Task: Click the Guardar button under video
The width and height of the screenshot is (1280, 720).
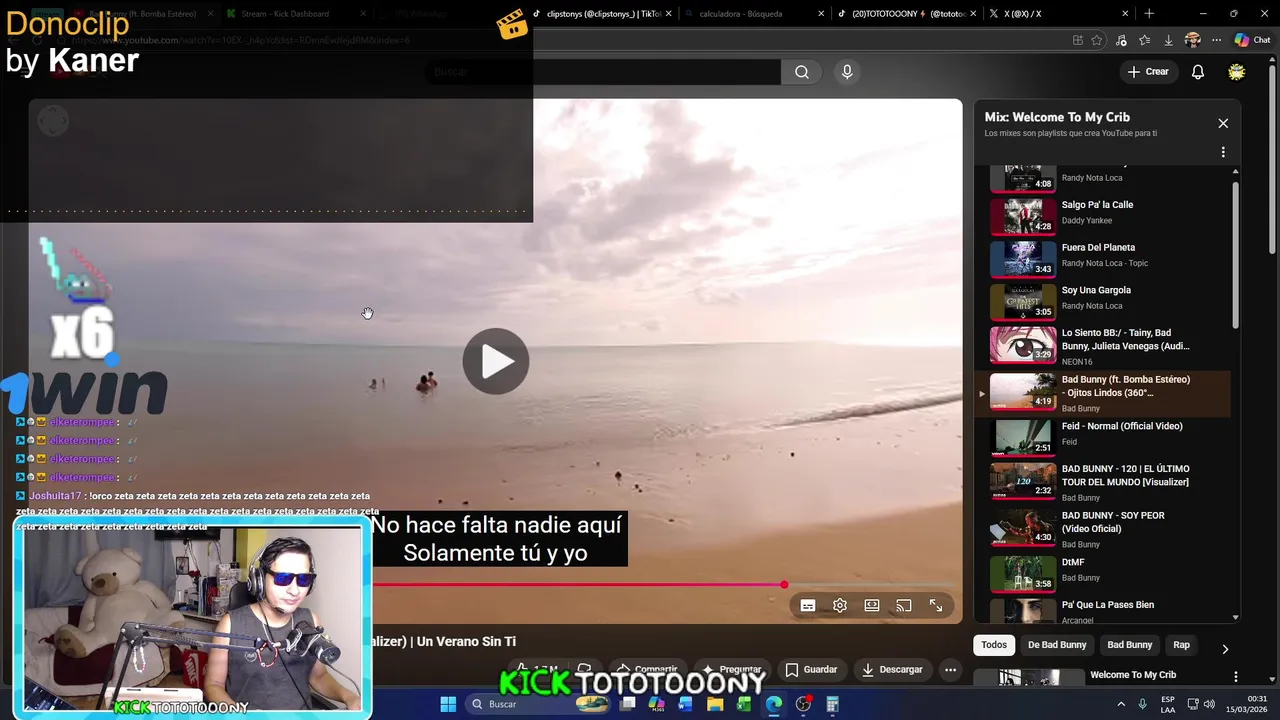Action: [811, 670]
